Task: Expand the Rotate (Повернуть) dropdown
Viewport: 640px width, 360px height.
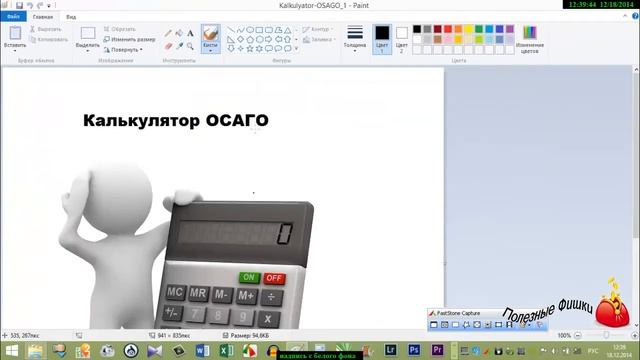Action: click(141, 49)
